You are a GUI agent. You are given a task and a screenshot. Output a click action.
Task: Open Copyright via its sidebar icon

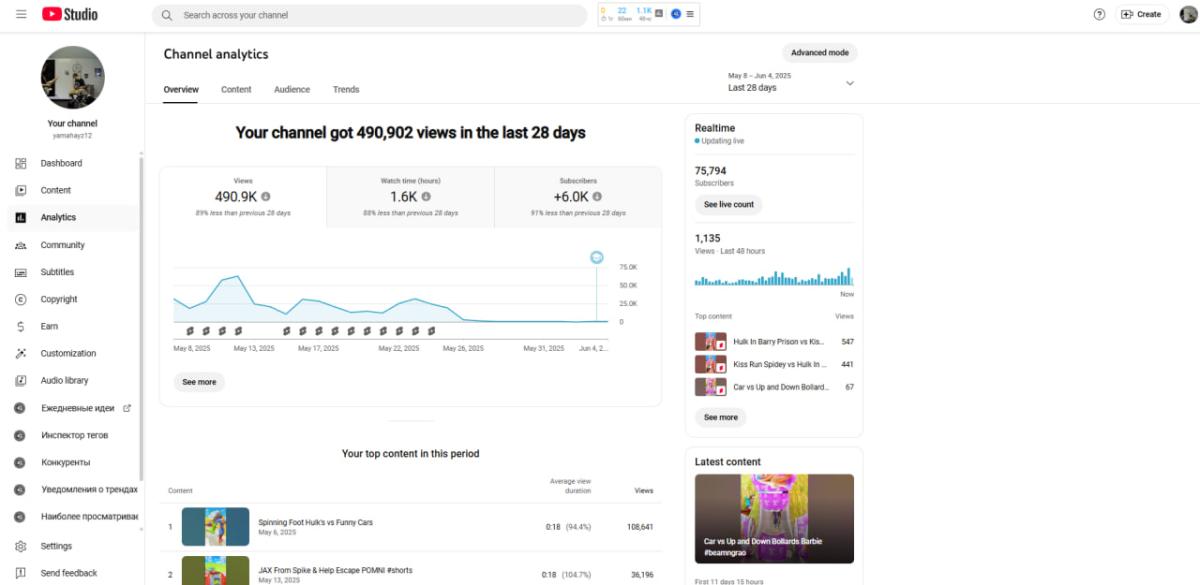21,299
